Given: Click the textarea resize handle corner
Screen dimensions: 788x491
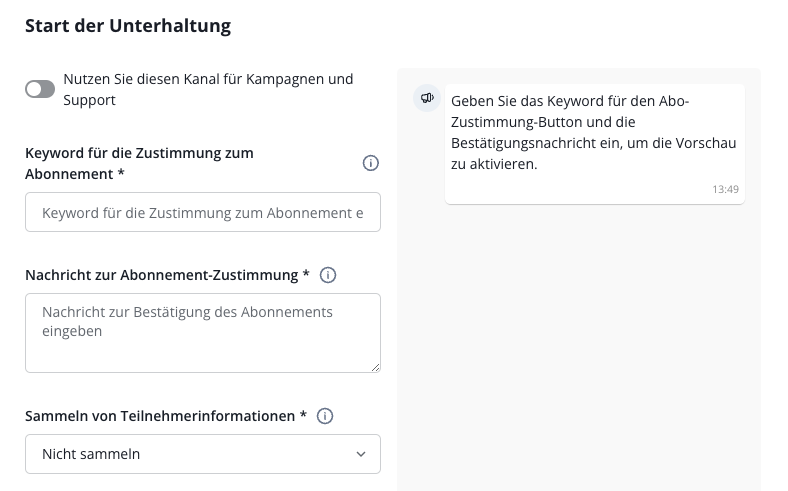Looking at the screenshot, I should [x=375, y=367].
